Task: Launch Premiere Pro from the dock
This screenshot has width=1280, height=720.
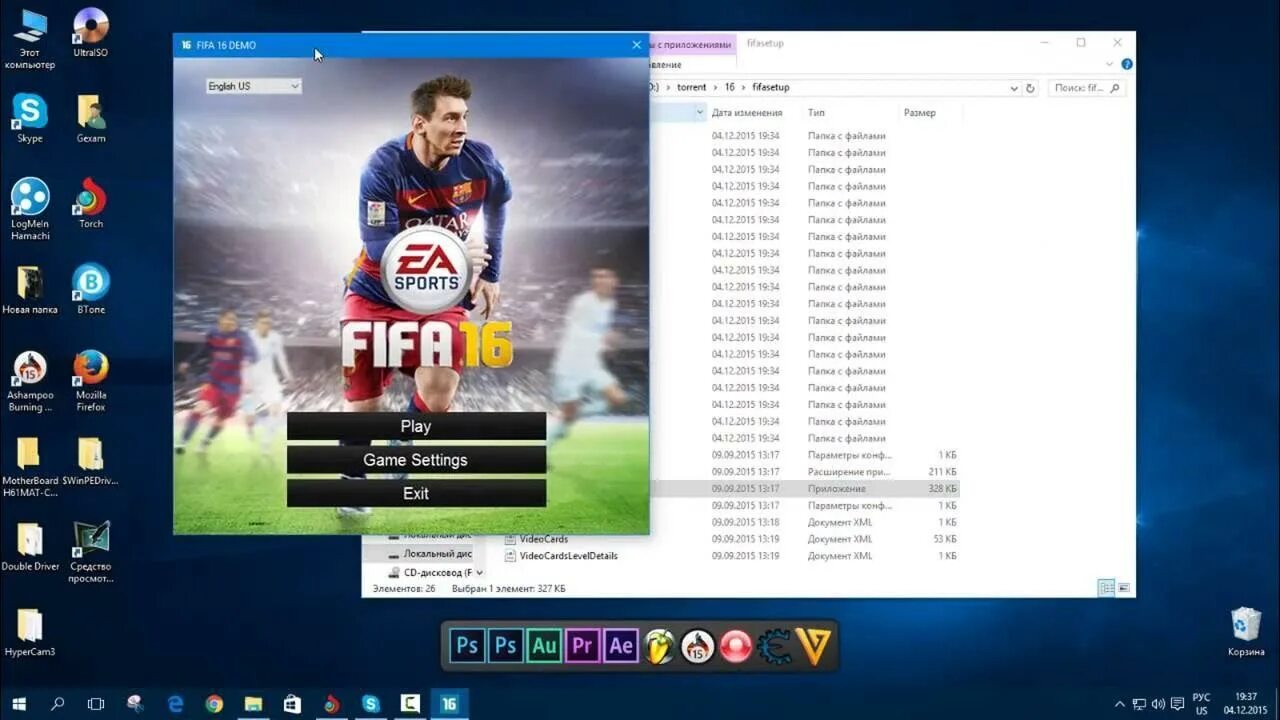Action: pos(582,646)
